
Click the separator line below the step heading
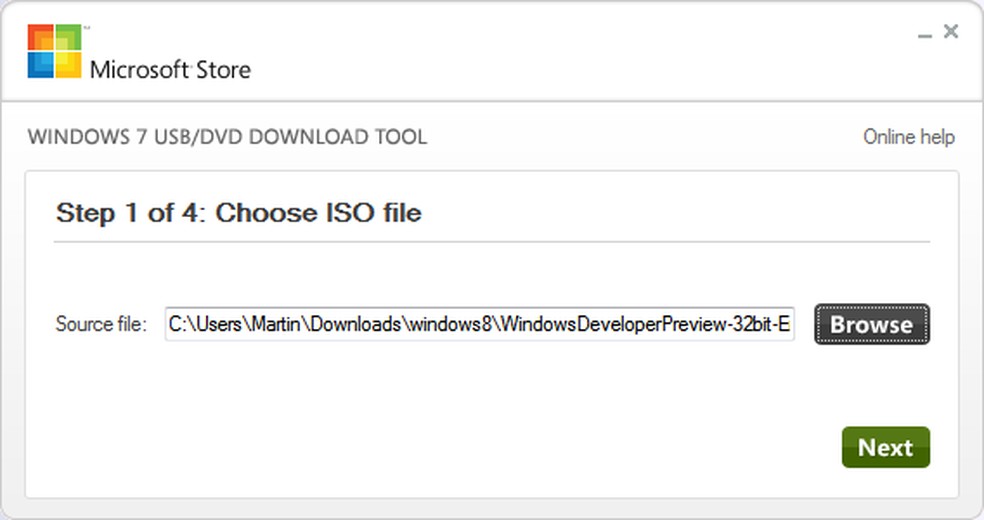point(492,241)
